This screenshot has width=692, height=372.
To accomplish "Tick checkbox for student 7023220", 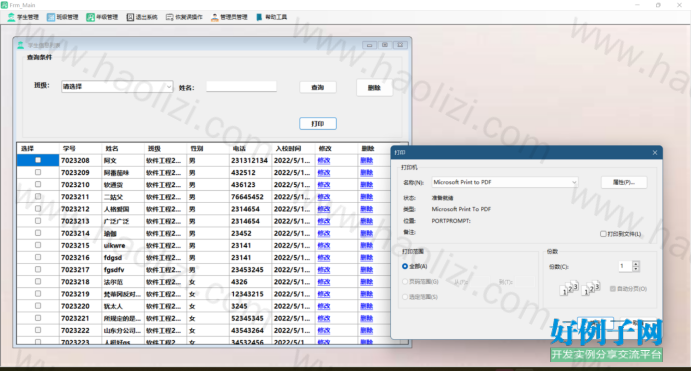I will [38, 306].
